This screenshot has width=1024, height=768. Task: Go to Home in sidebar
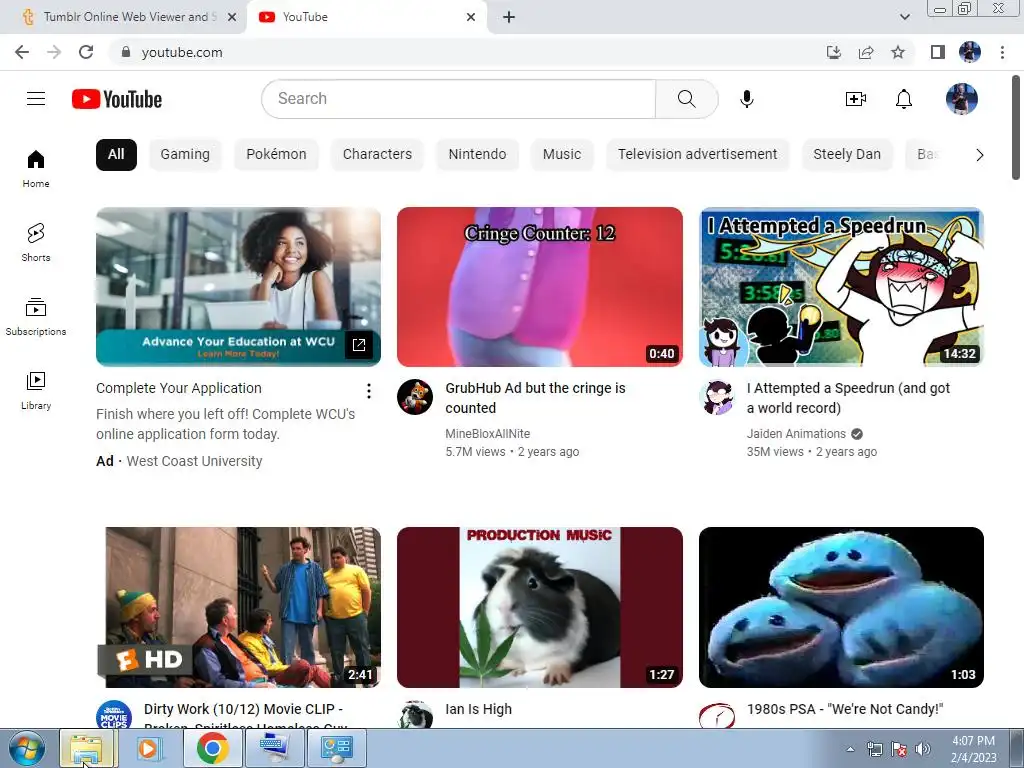36,168
